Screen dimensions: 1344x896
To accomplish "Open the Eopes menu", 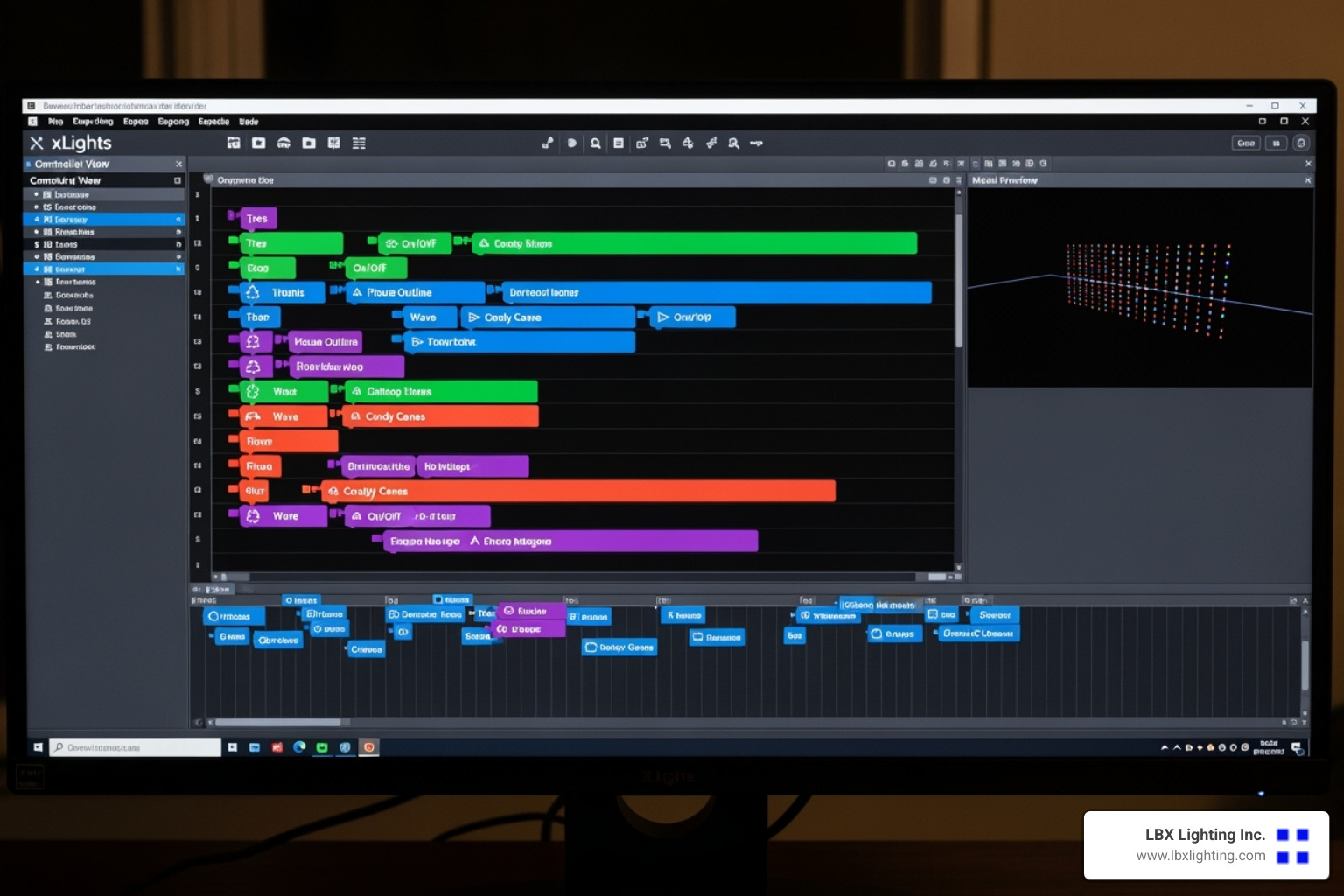I will pos(136,122).
